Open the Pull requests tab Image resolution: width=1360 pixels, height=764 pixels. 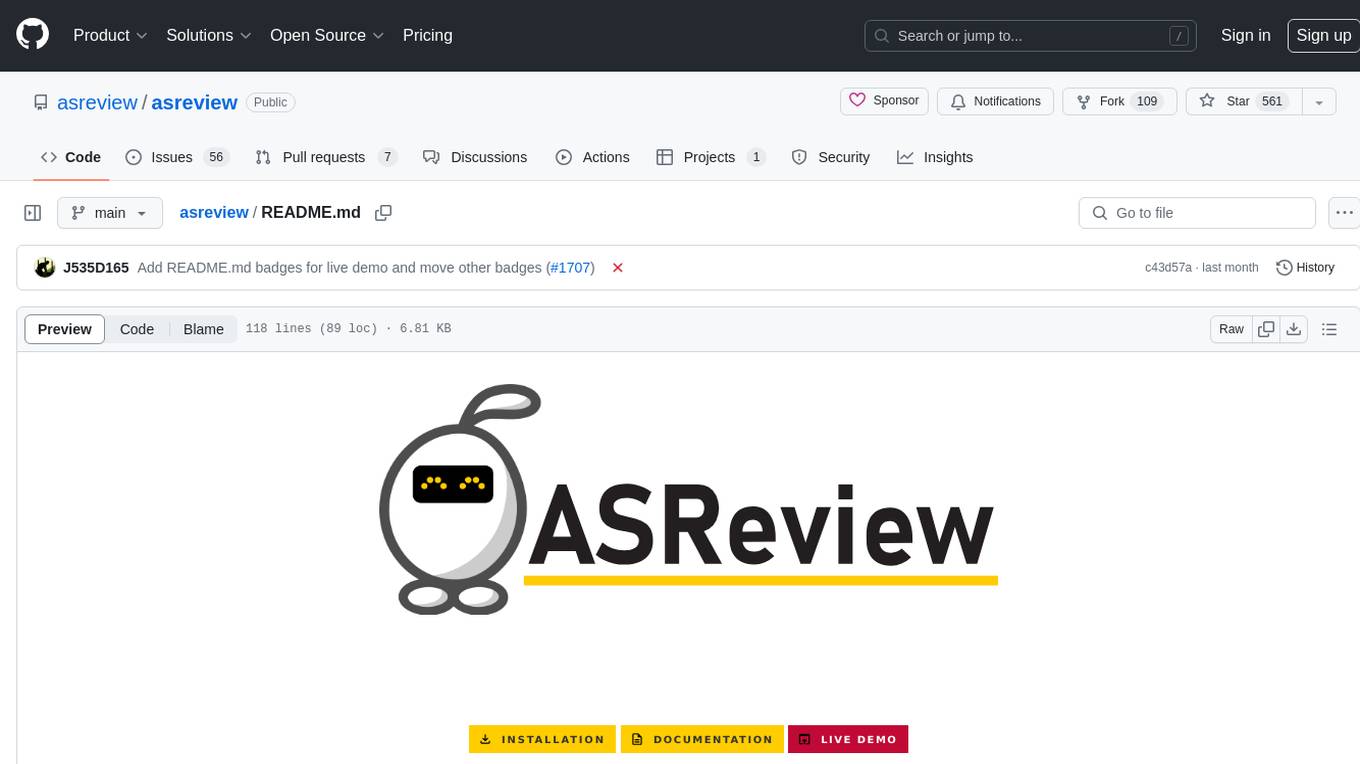coord(325,157)
